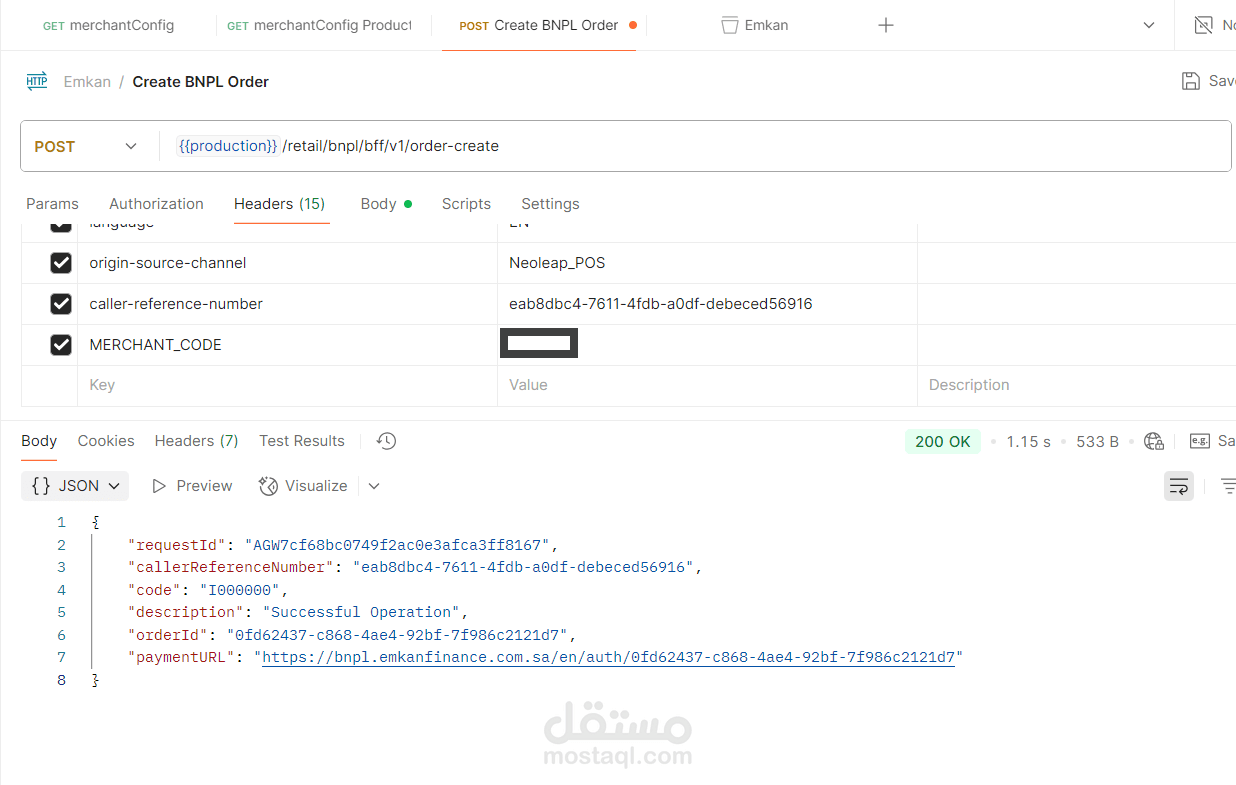Click the filter response icon
The height and width of the screenshot is (785, 1236).
click(1229, 486)
